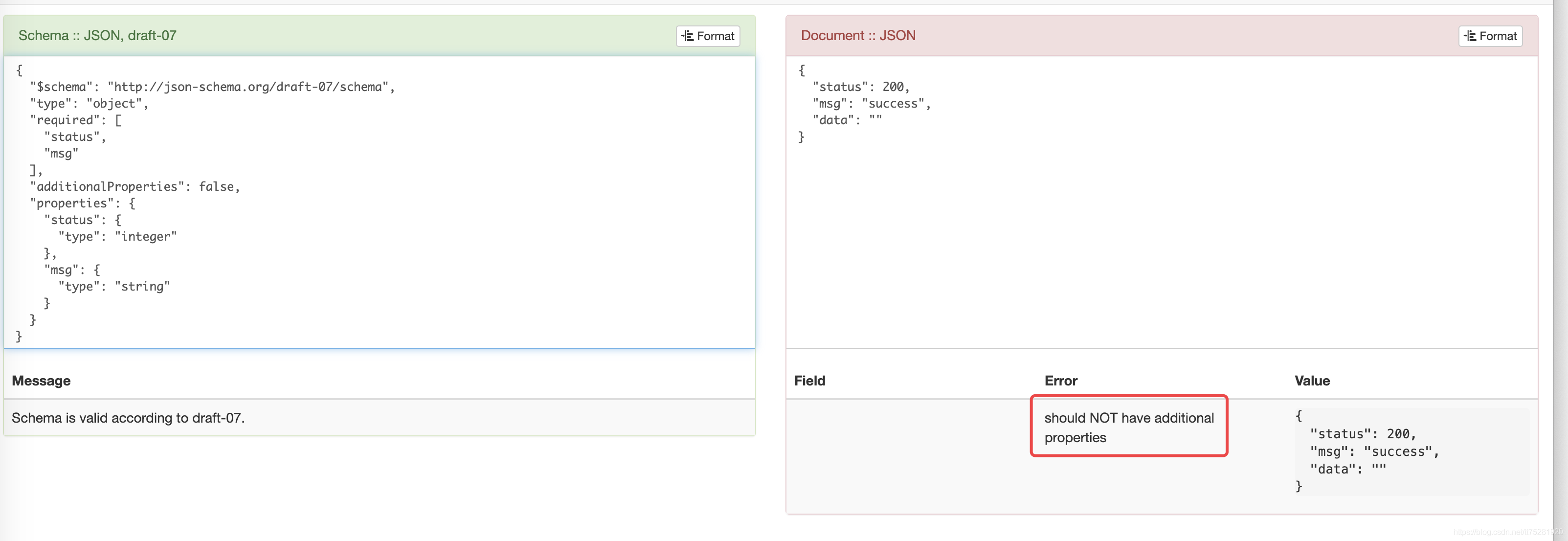Click "data": "" line in Document editor
Screen dimensions: 1568x541
[x=847, y=120]
